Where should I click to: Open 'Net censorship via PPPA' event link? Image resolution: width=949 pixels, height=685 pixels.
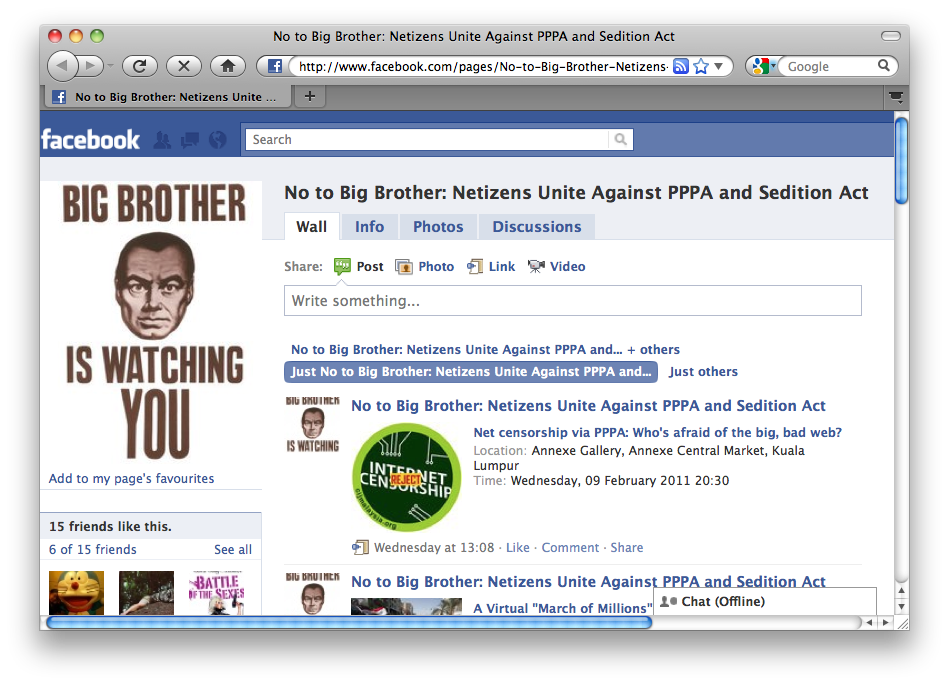657,433
